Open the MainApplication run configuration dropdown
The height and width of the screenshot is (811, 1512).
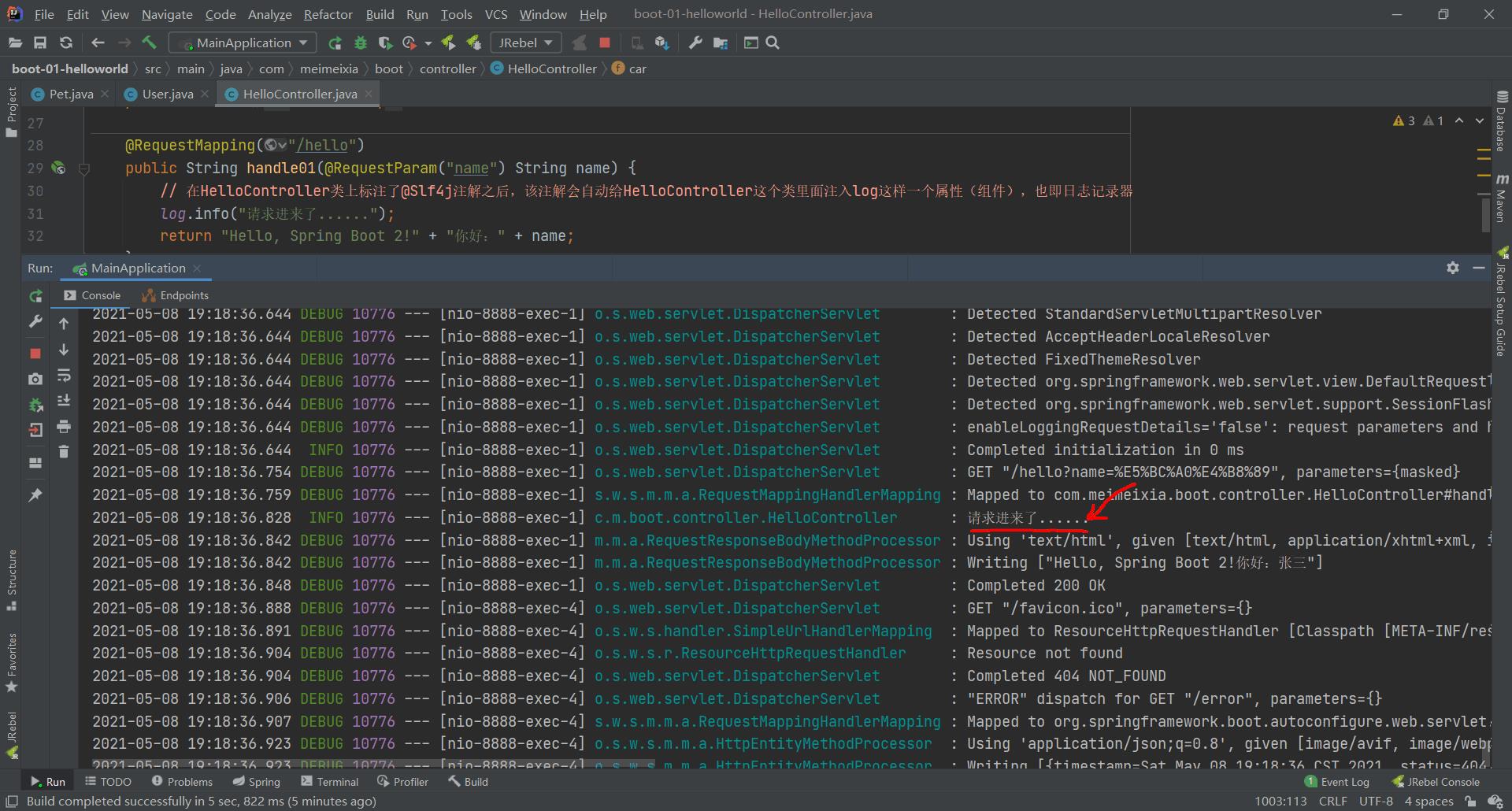coord(243,43)
